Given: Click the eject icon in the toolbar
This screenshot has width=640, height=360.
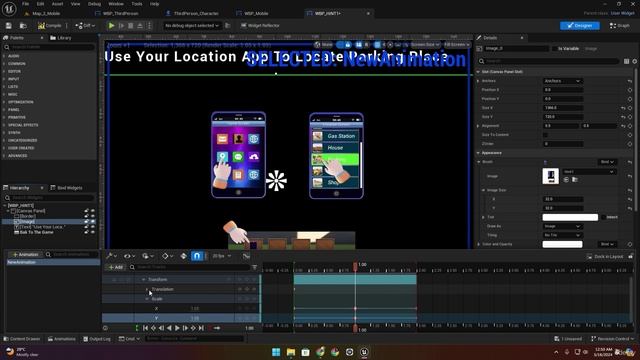Looking at the screenshot, I should click(x=140, y=26).
